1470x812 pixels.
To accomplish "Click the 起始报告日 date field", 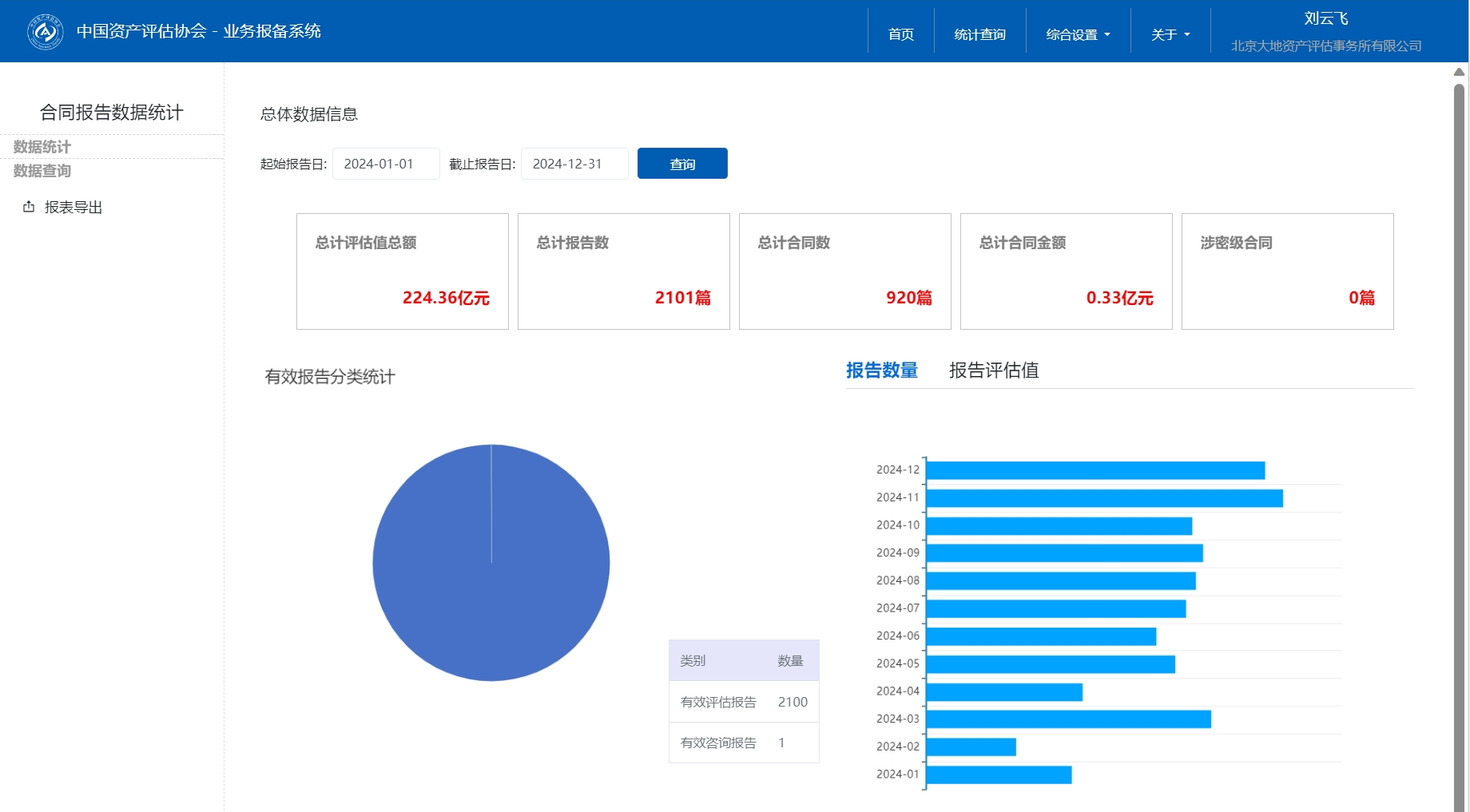I will tap(385, 164).
